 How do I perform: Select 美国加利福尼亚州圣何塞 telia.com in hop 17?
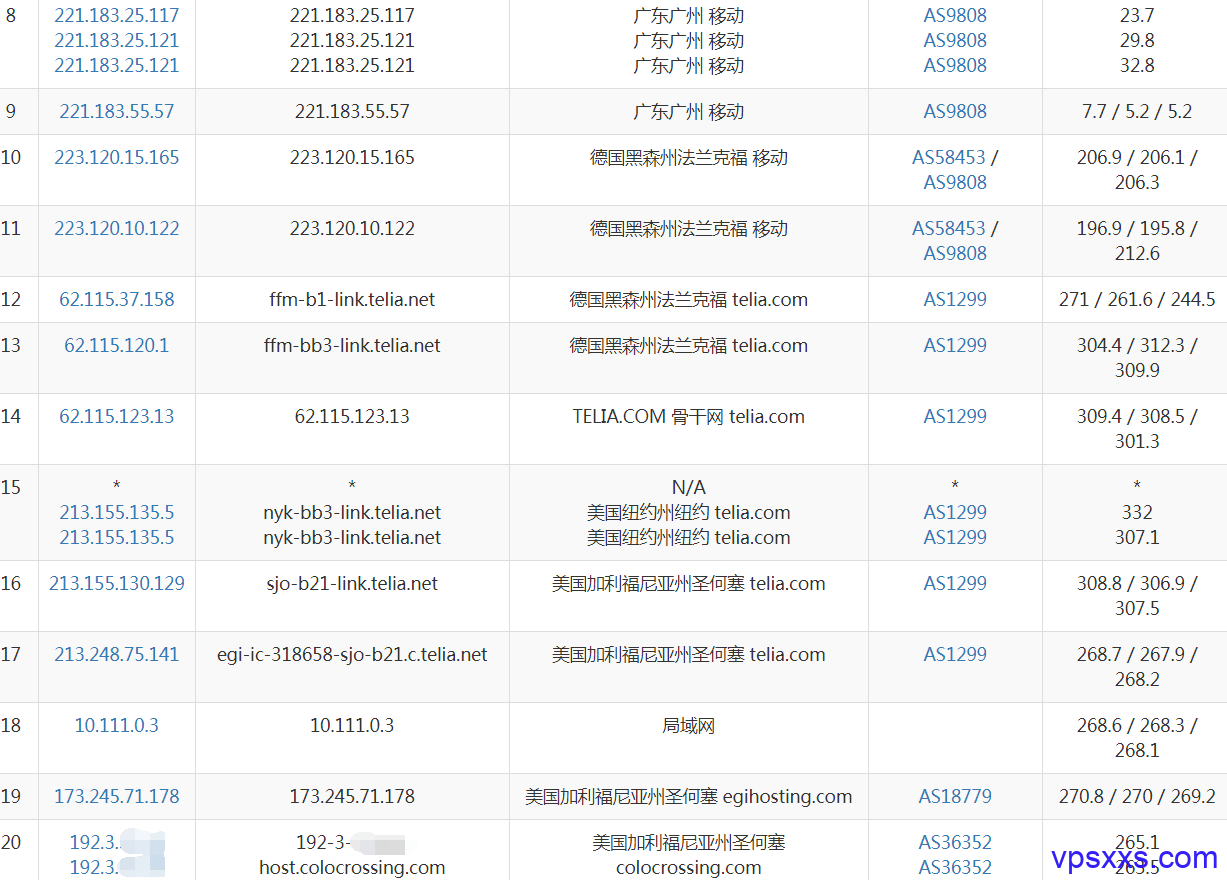688,654
